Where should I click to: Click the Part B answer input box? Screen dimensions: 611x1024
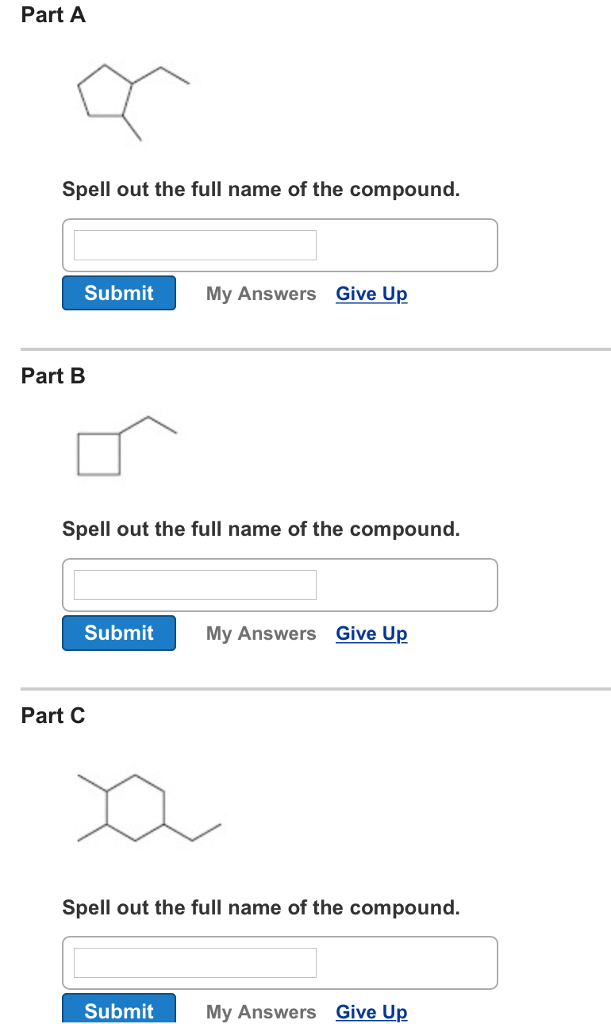click(x=193, y=584)
